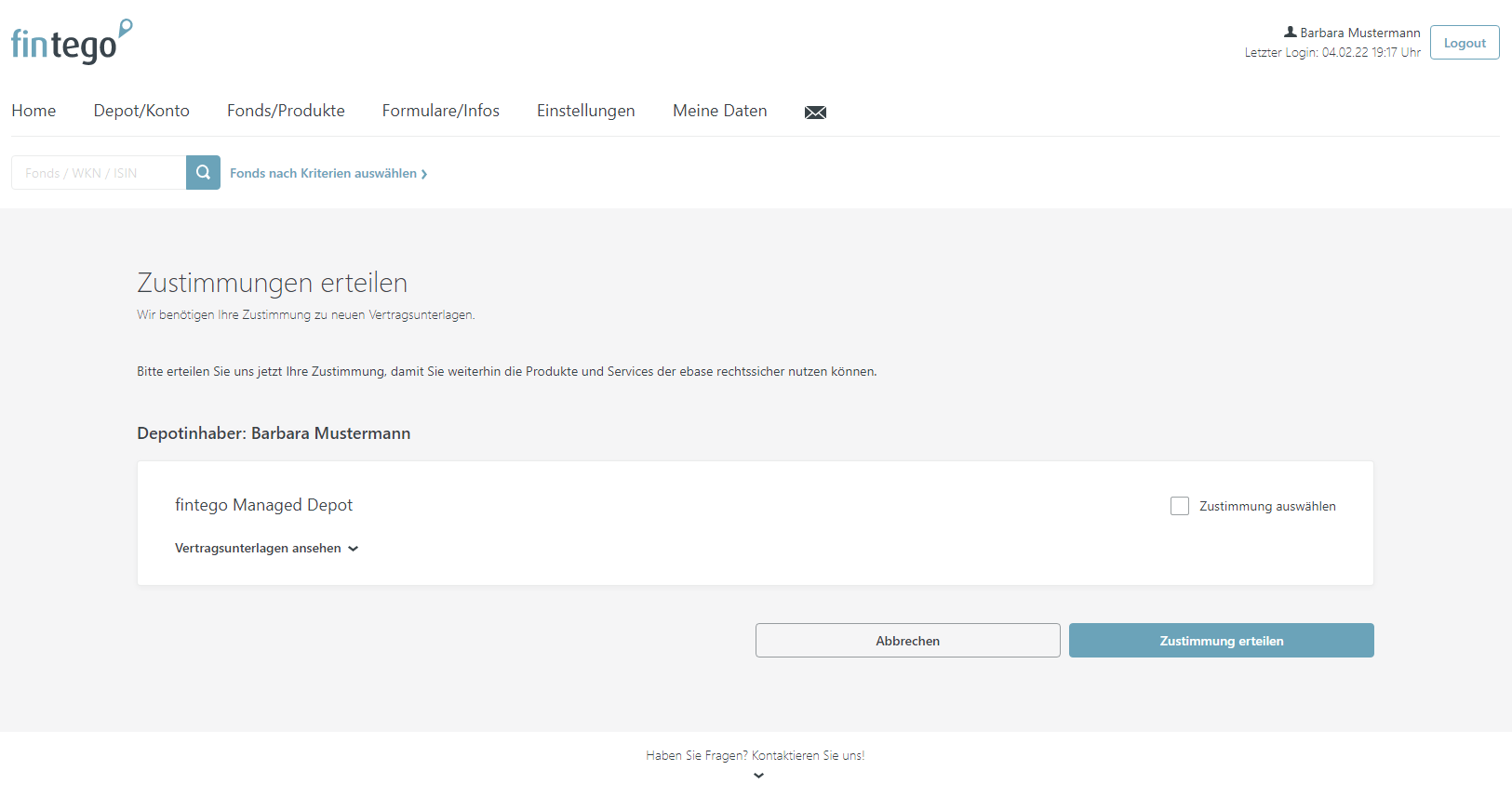This screenshot has height=797, width=1512.
Task: Open the Fonds/Produkte menu
Action: point(286,111)
